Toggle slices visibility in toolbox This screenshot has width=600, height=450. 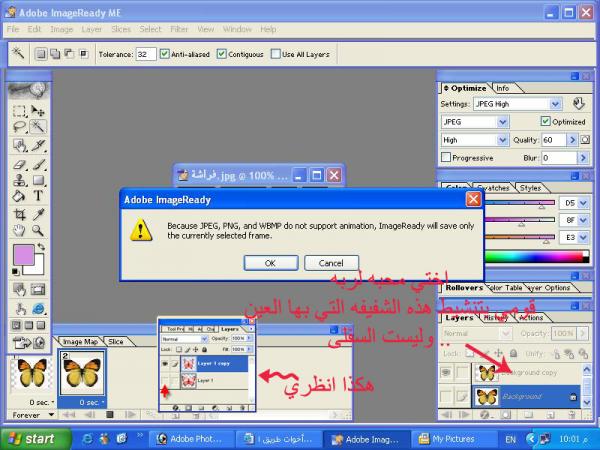(x=38, y=289)
